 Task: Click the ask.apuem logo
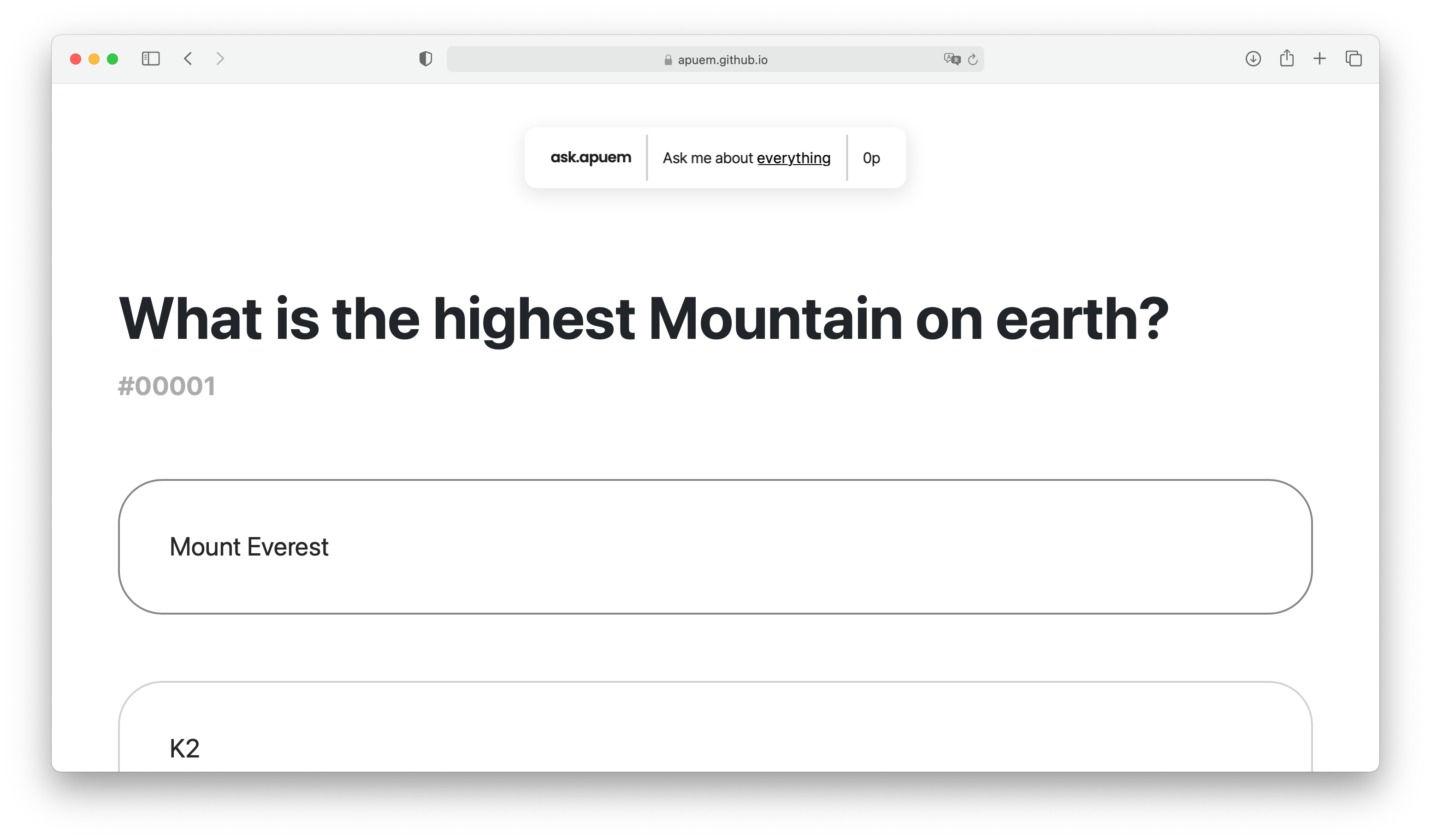coord(591,157)
